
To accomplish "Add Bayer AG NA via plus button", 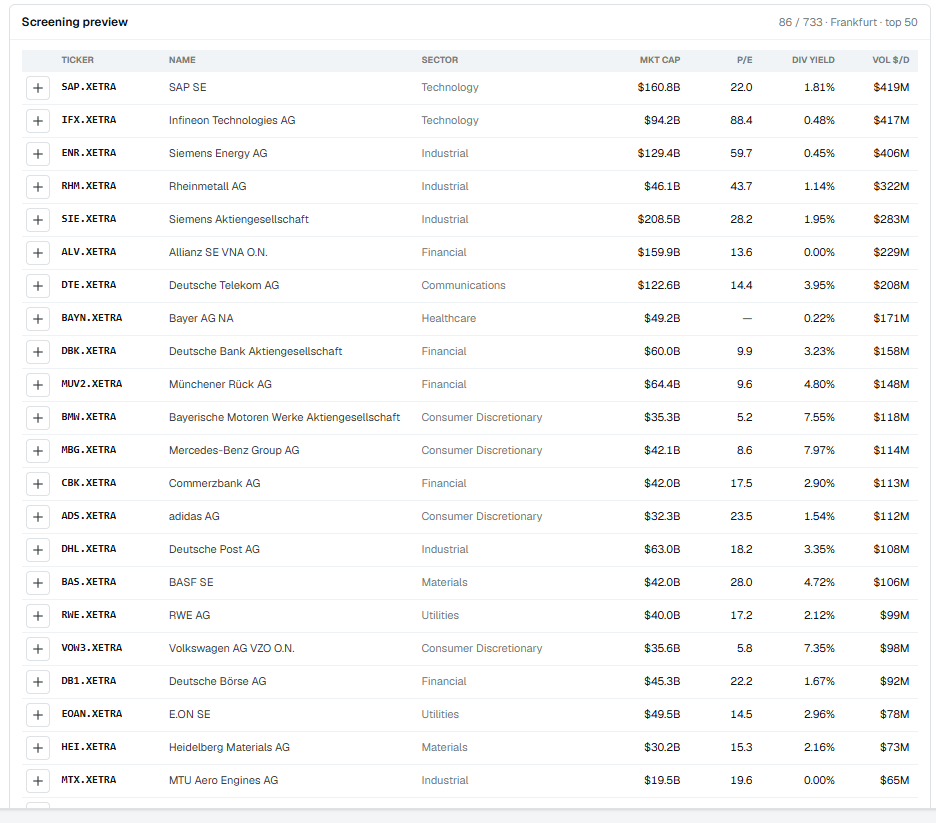I will (38, 319).
